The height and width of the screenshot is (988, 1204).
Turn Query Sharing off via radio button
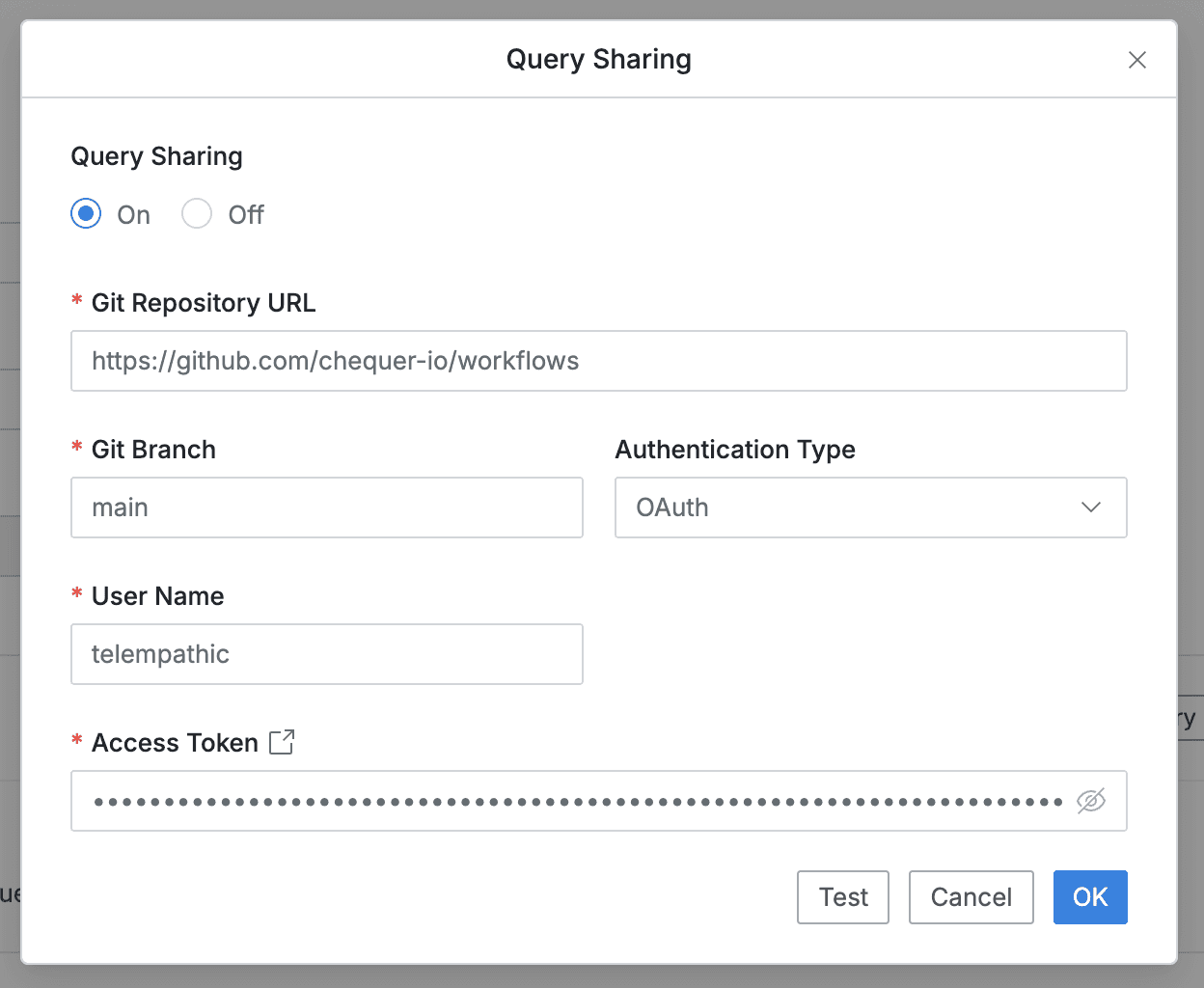[197, 214]
